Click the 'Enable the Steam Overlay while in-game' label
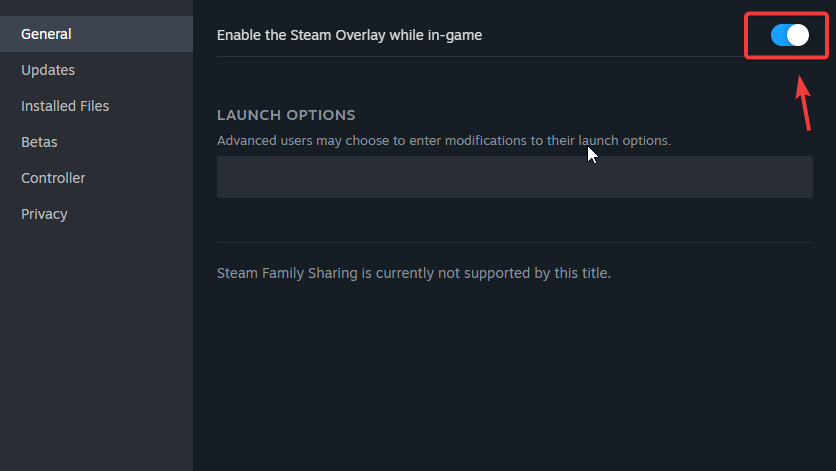This screenshot has width=836, height=471. (x=349, y=35)
